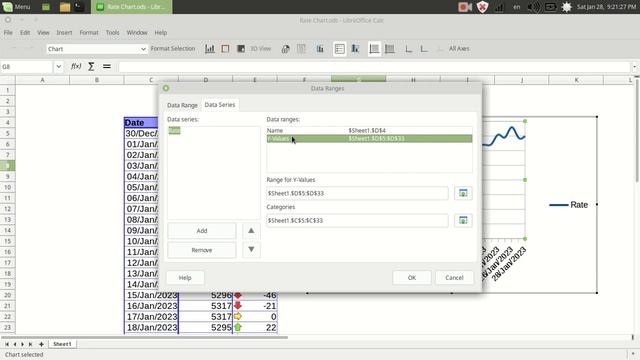Go to first sheet navigation arrow
This screenshot has width=640, height=360.
(x=7, y=344)
